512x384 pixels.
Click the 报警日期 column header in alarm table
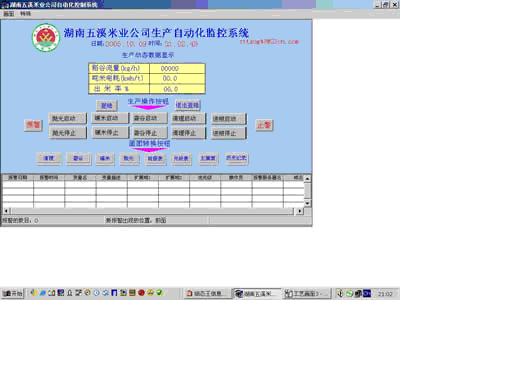17,178
